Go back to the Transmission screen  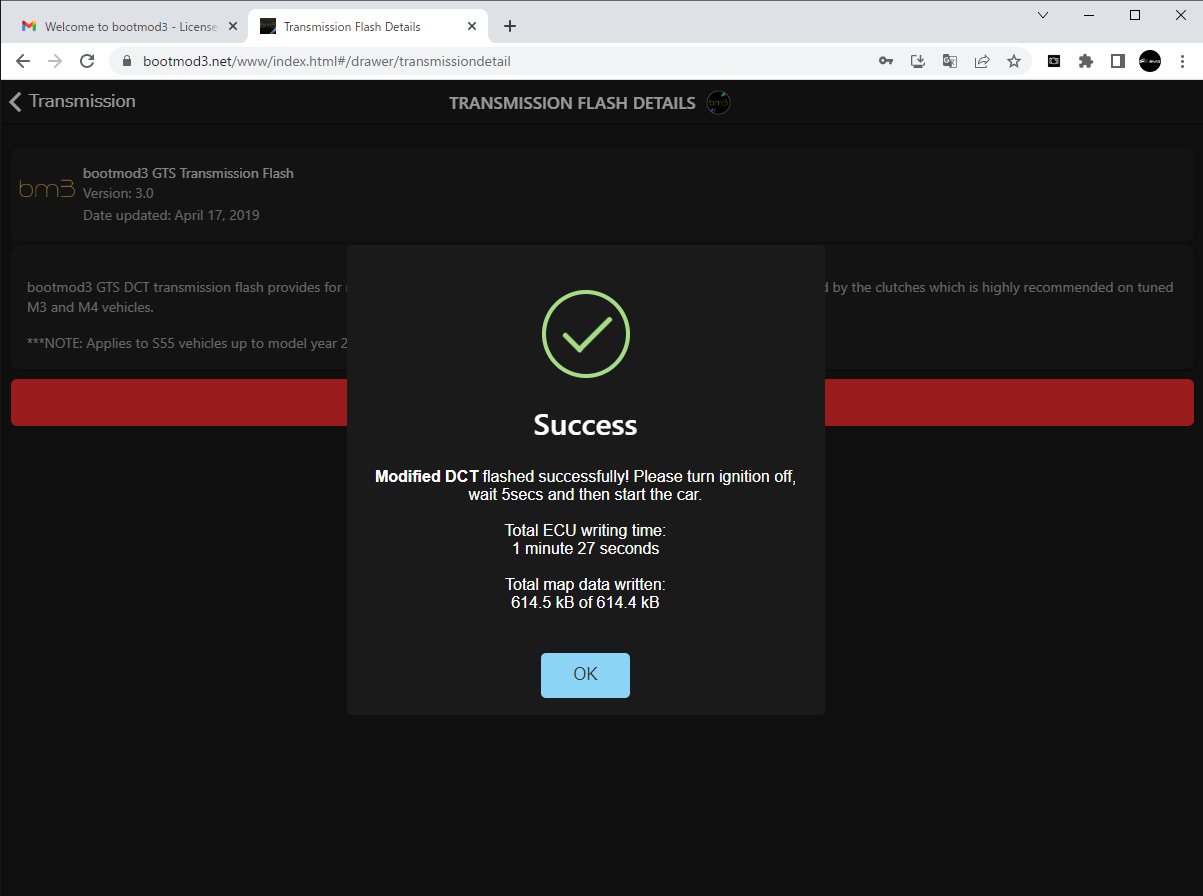coord(72,101)
